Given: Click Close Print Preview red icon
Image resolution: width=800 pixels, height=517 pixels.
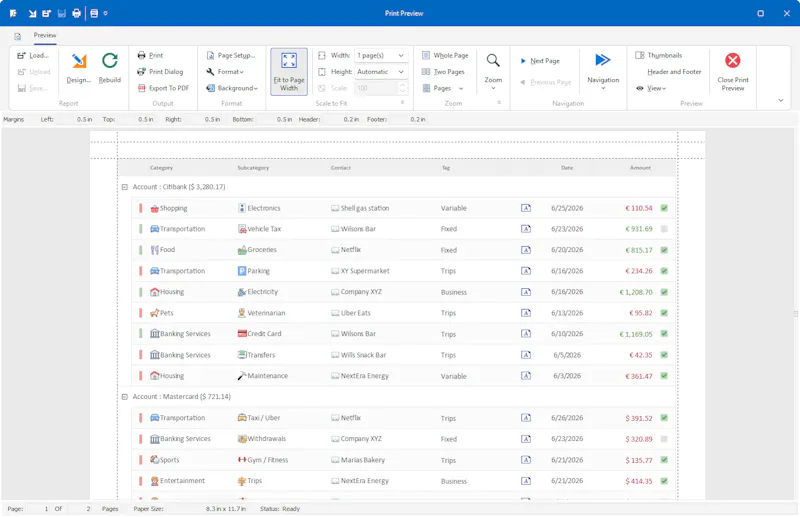Looking at the screenshot, I should point(733,60).
